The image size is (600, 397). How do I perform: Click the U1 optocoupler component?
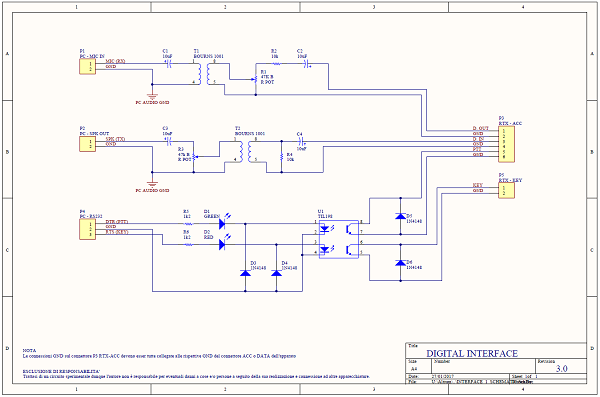point(339,239)
